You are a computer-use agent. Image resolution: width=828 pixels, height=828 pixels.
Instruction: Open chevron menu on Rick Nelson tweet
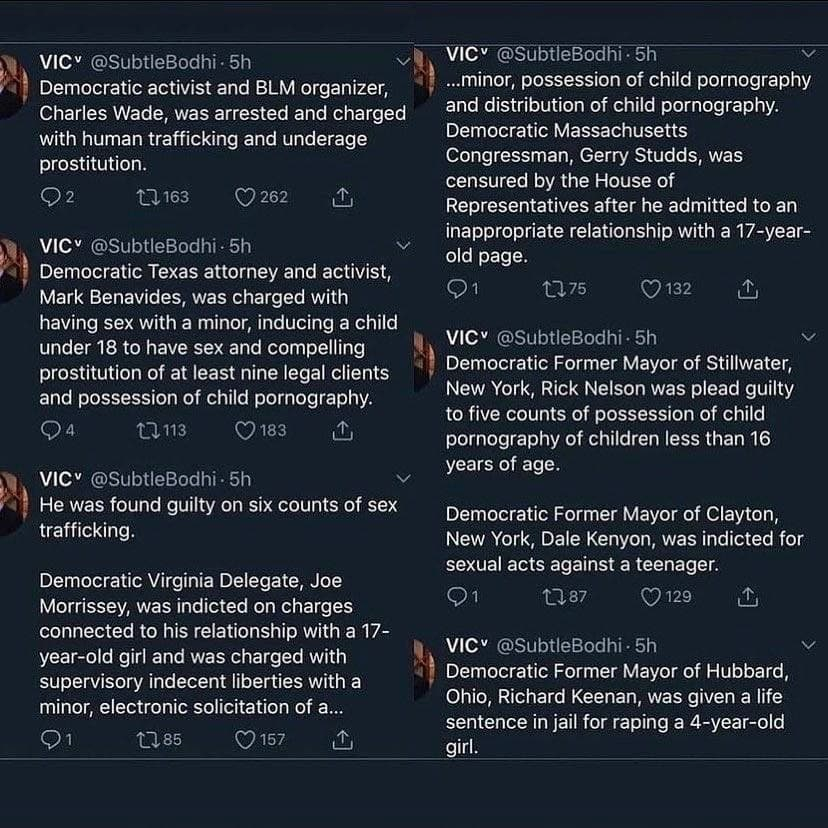point(809,338)
